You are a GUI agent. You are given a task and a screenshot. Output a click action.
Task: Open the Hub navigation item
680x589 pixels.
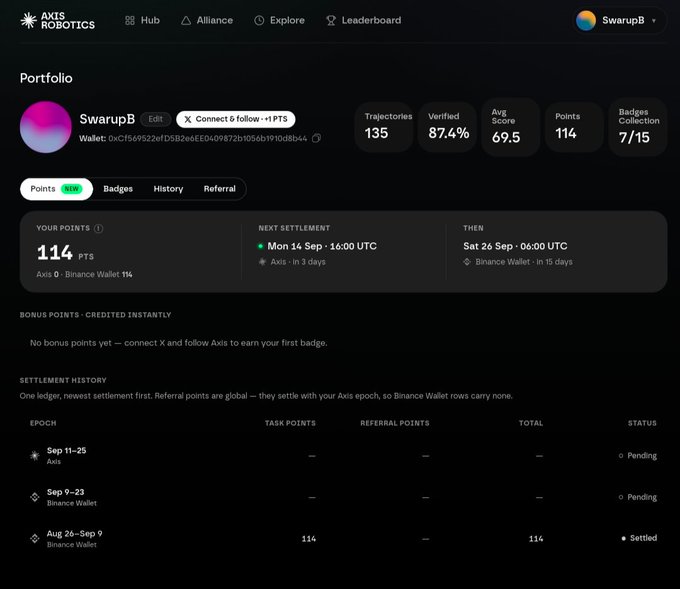pyautogui.click(x=142, y=20)
